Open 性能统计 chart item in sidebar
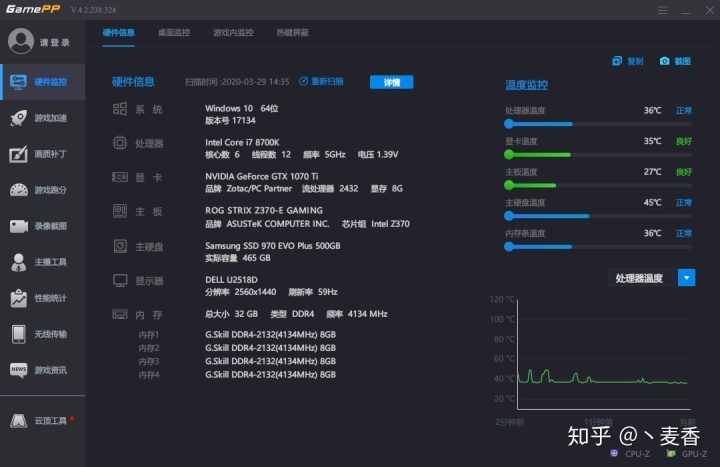720x467 pixels. point(43,298)
